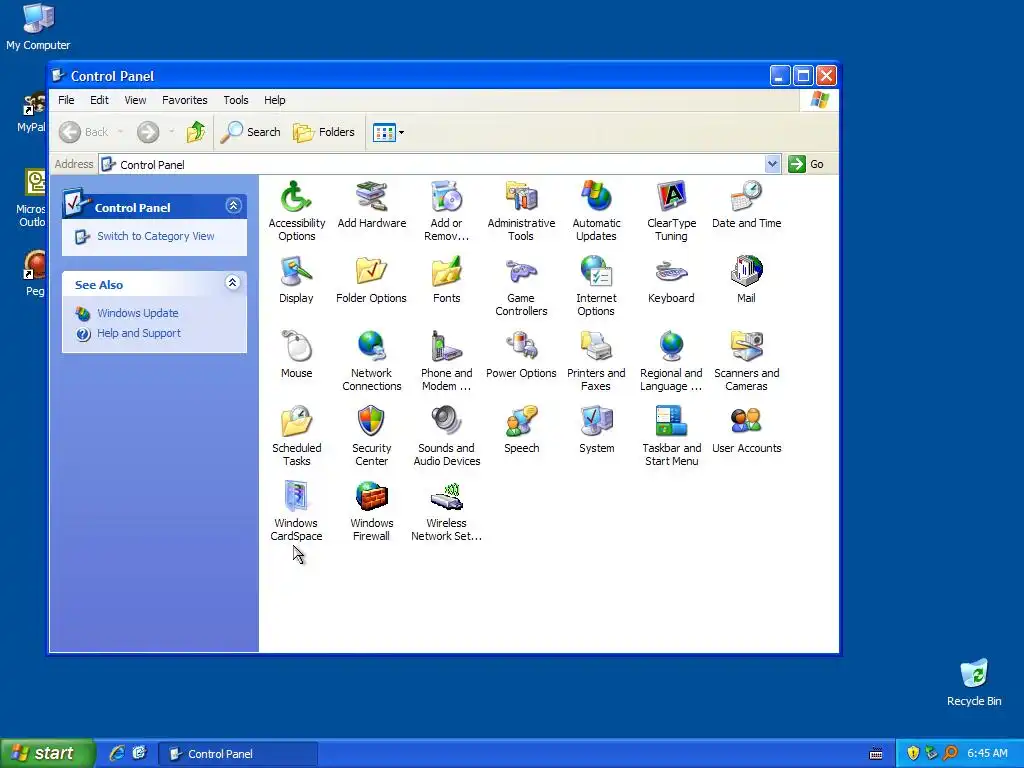This screenshot has height=768, width=1024.
Task: Select My Computer desktop icon
Action: click(38, 27)
